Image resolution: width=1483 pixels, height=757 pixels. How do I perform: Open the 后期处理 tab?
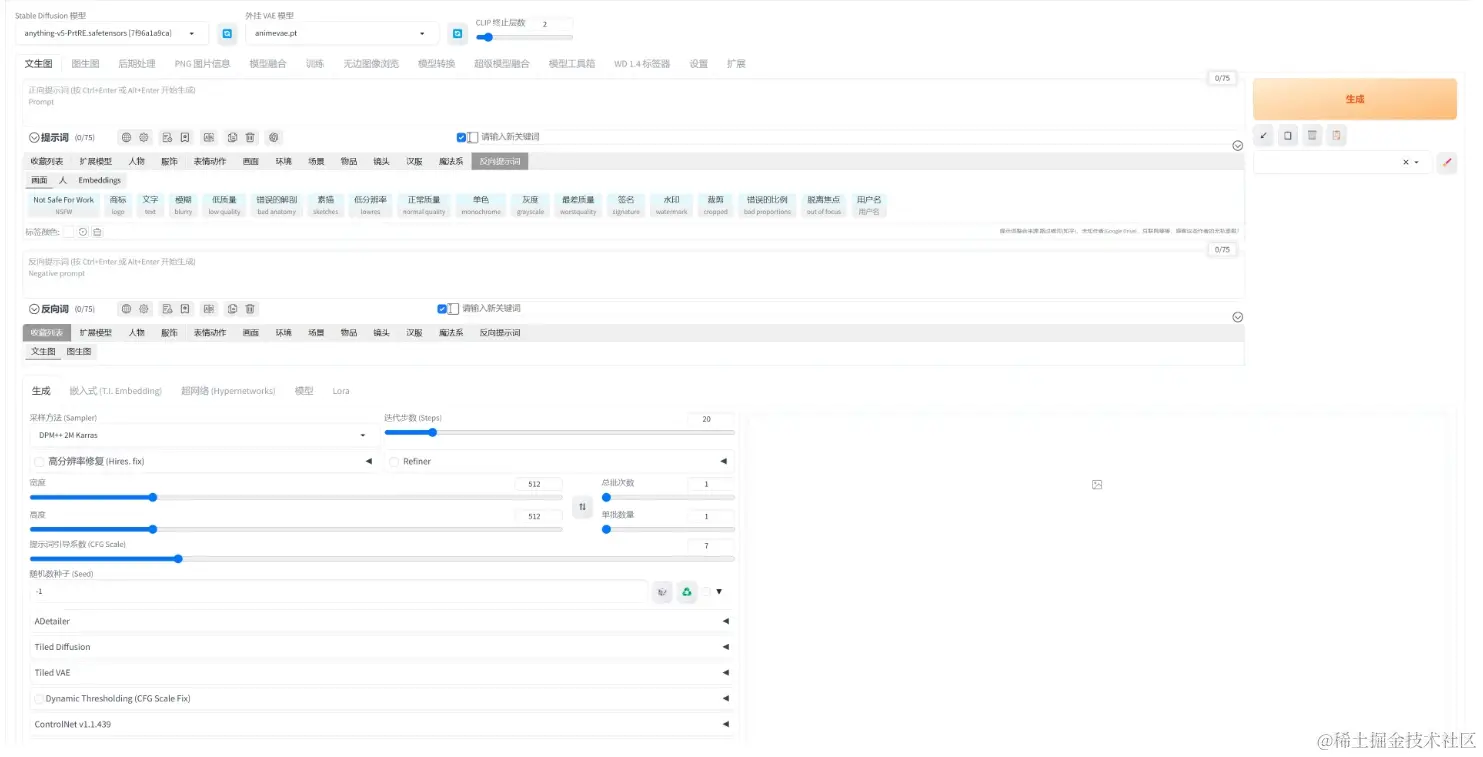pyautogui.click(x=137, y=63)
